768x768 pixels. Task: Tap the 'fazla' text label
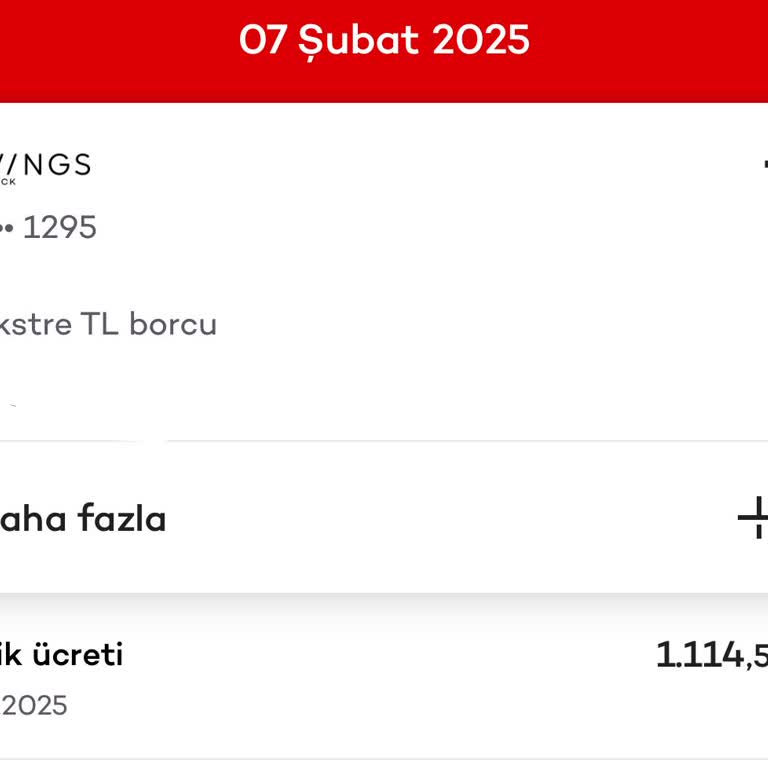coord(123,519)
